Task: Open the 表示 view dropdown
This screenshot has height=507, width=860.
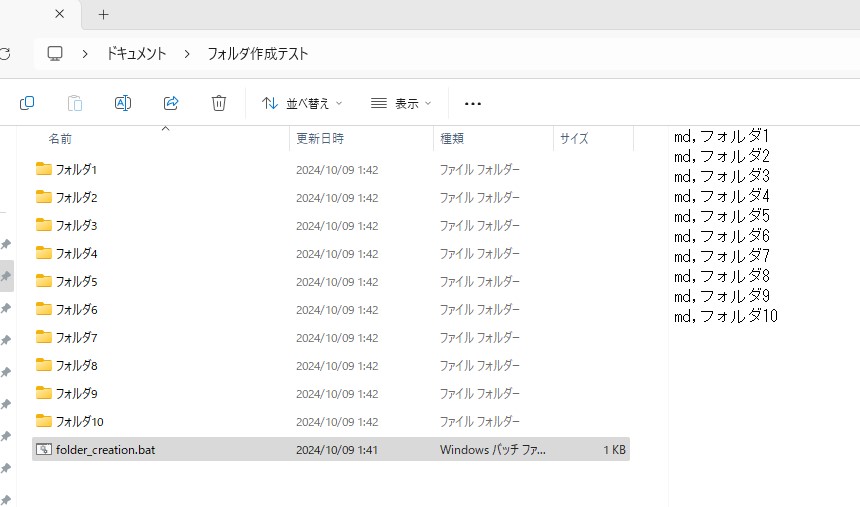Action: tap(401, 103)
